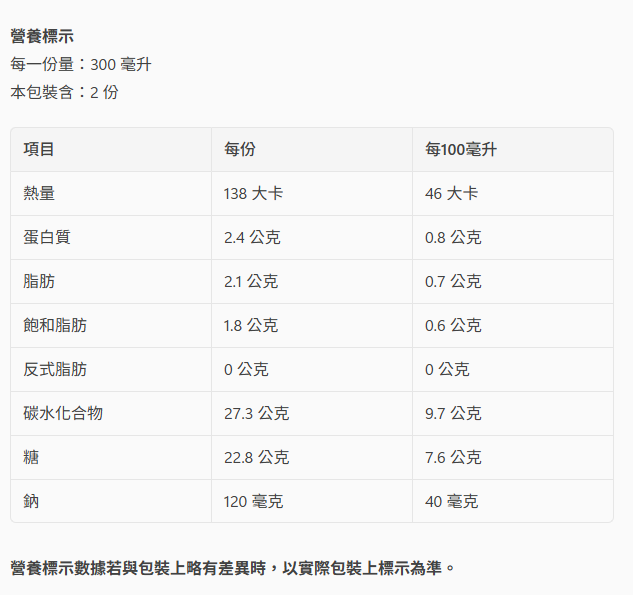Click the 27.3 公克 carbohydrate value

(256, 413)
